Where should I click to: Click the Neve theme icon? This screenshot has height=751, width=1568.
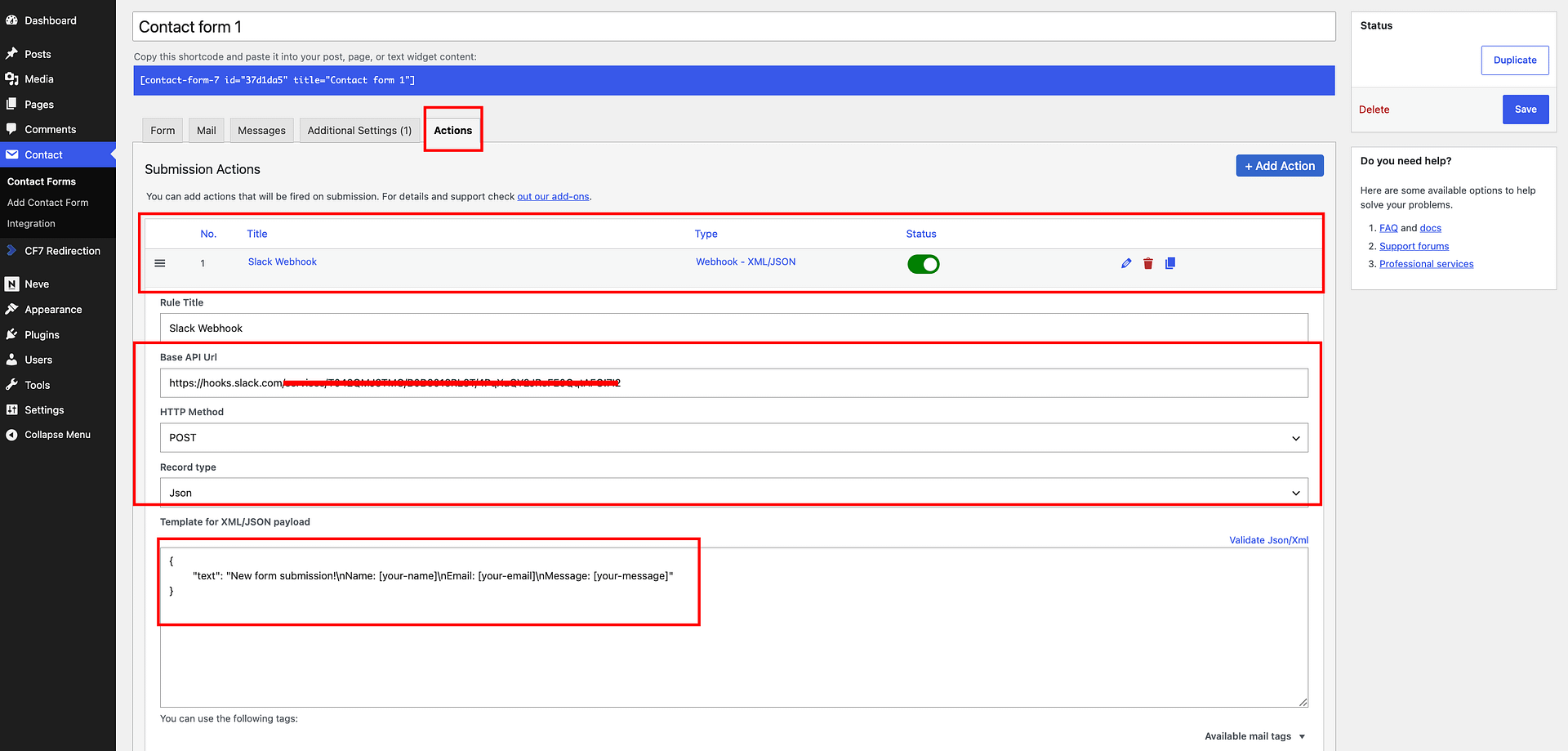(11, 284)
